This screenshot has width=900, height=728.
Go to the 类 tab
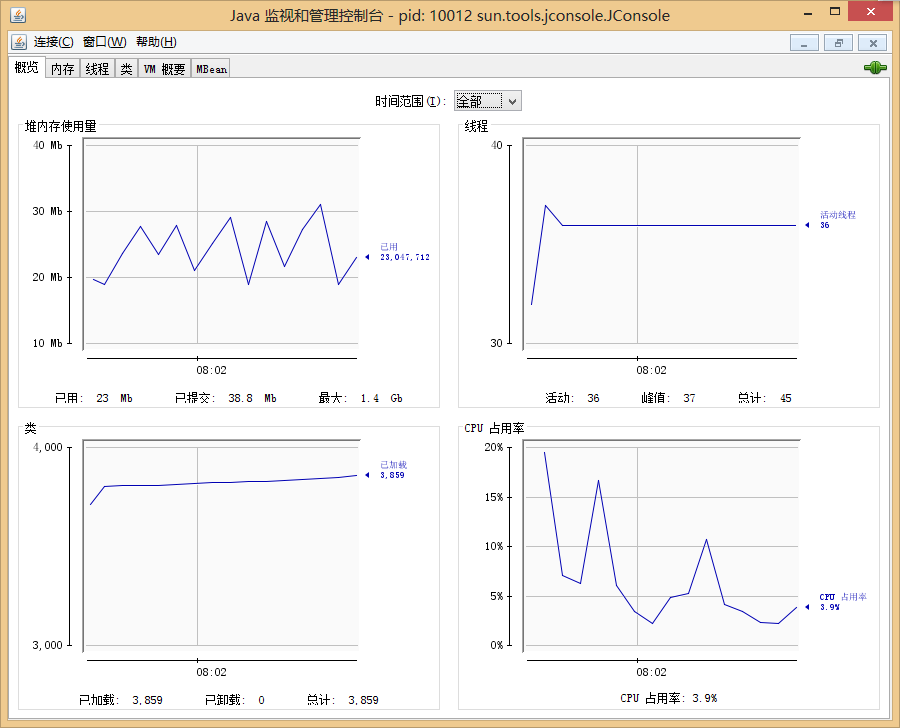126,69
